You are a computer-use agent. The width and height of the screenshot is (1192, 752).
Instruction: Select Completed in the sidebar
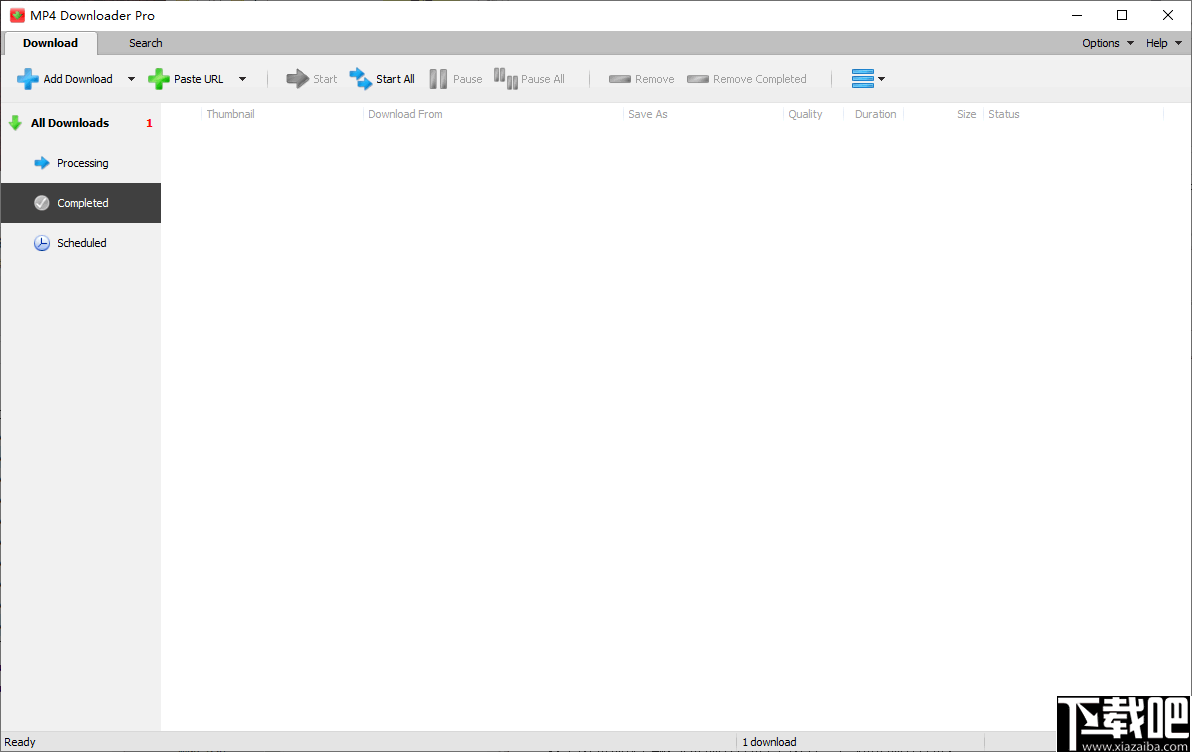[x=81, y=203]
